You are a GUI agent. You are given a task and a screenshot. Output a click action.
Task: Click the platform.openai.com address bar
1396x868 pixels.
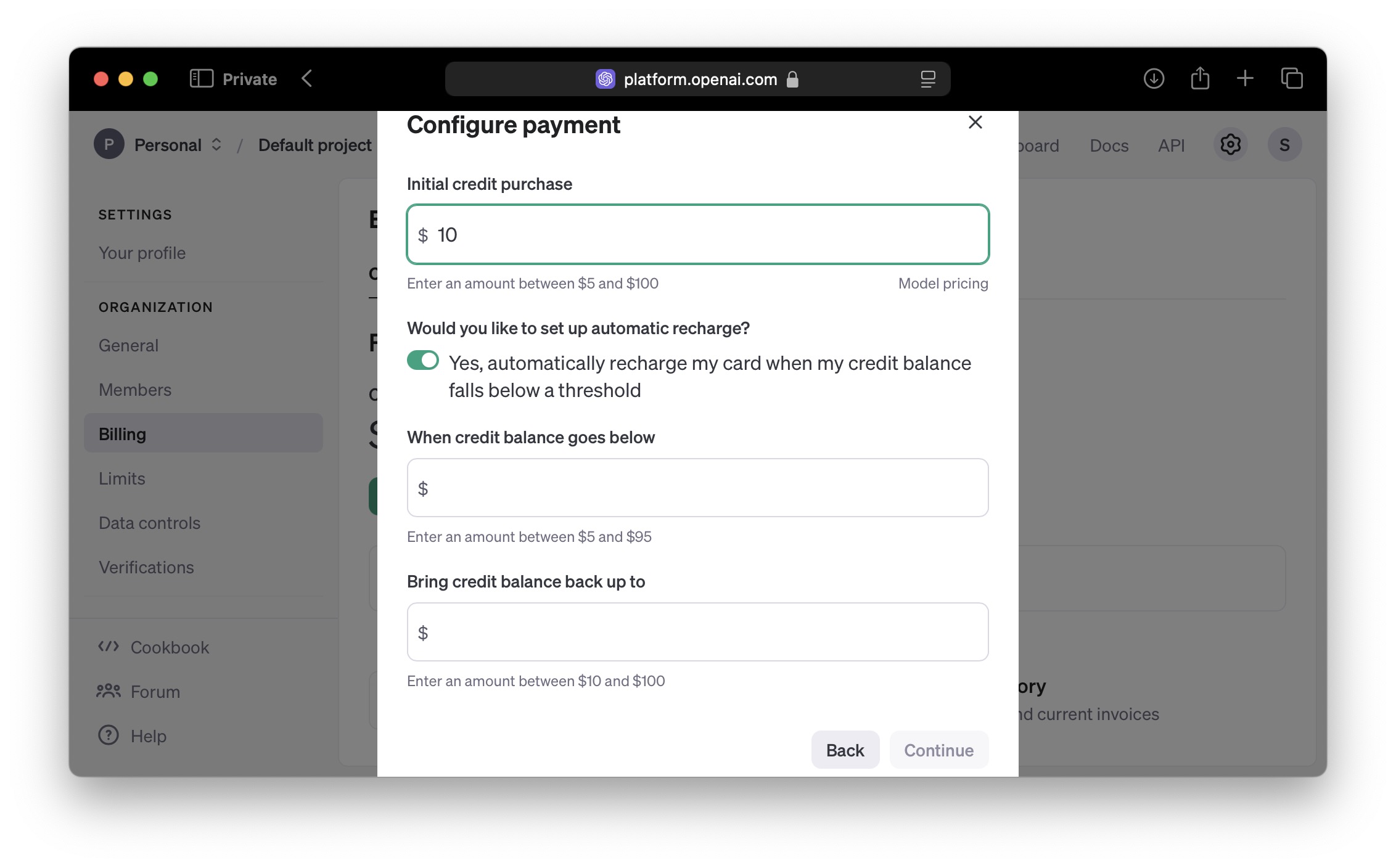point(698,79)
